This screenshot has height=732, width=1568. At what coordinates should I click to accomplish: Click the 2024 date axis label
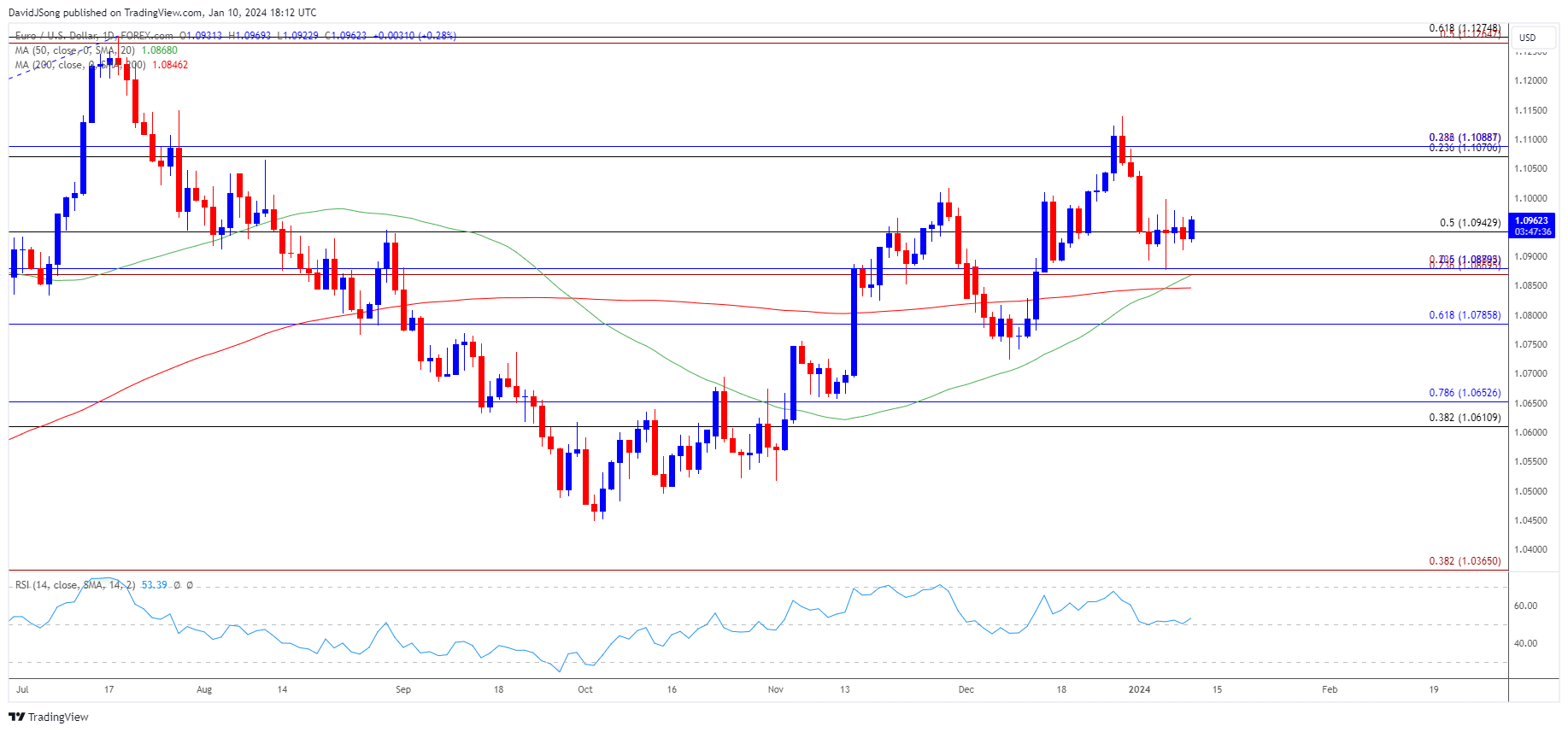click(1140, 689)
